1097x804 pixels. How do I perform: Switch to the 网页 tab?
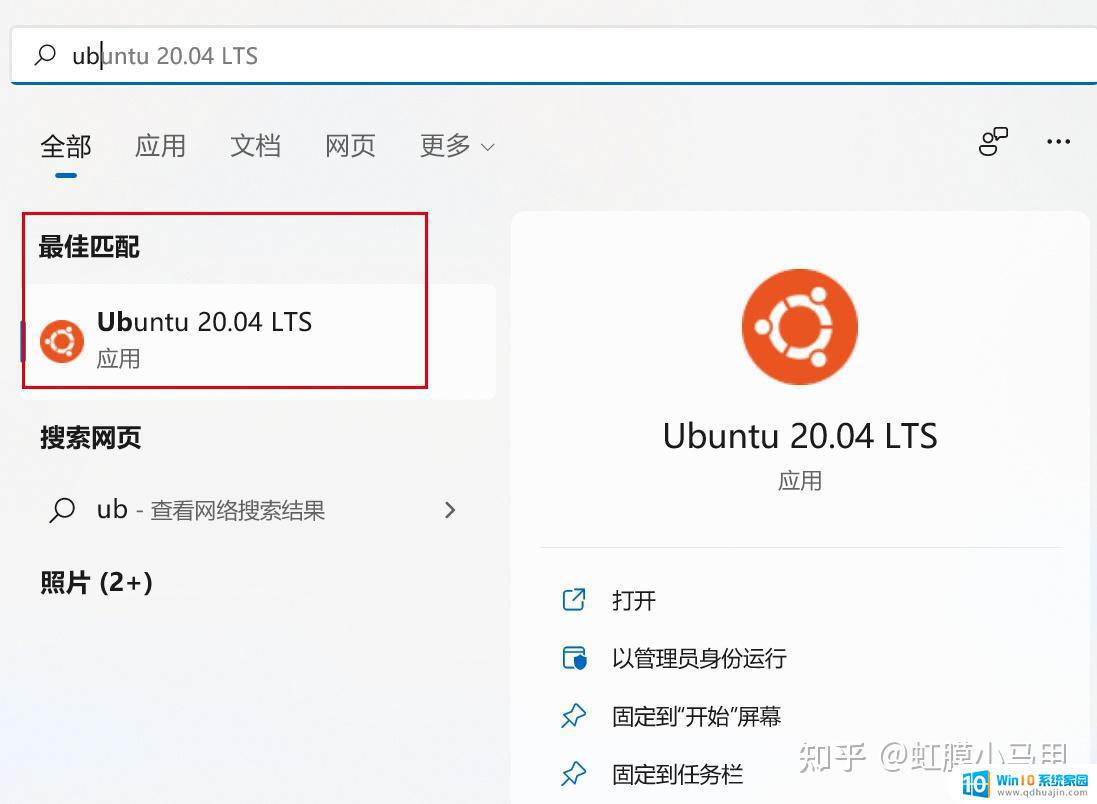[x=350, y=146]
